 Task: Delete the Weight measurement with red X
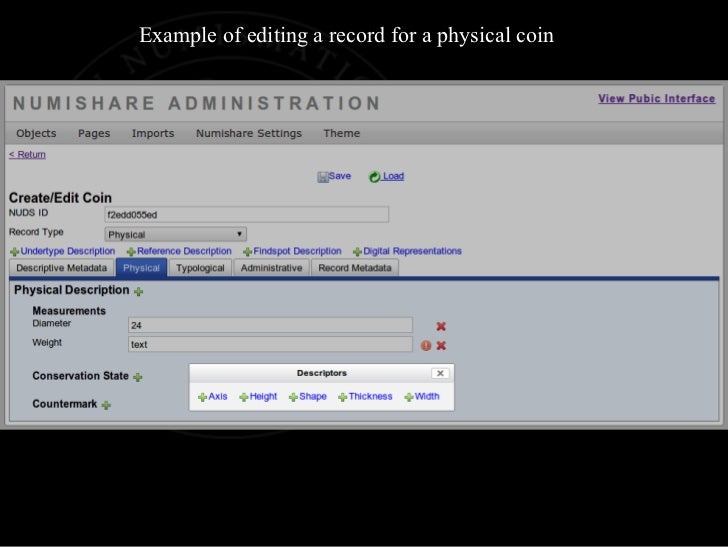point(441,345)
